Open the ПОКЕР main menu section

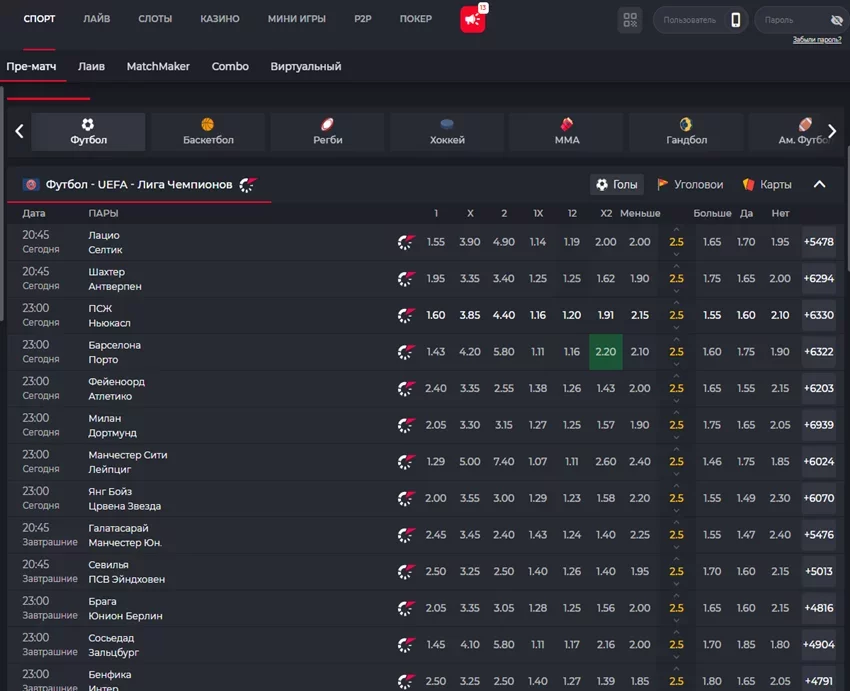click(416, 19)
